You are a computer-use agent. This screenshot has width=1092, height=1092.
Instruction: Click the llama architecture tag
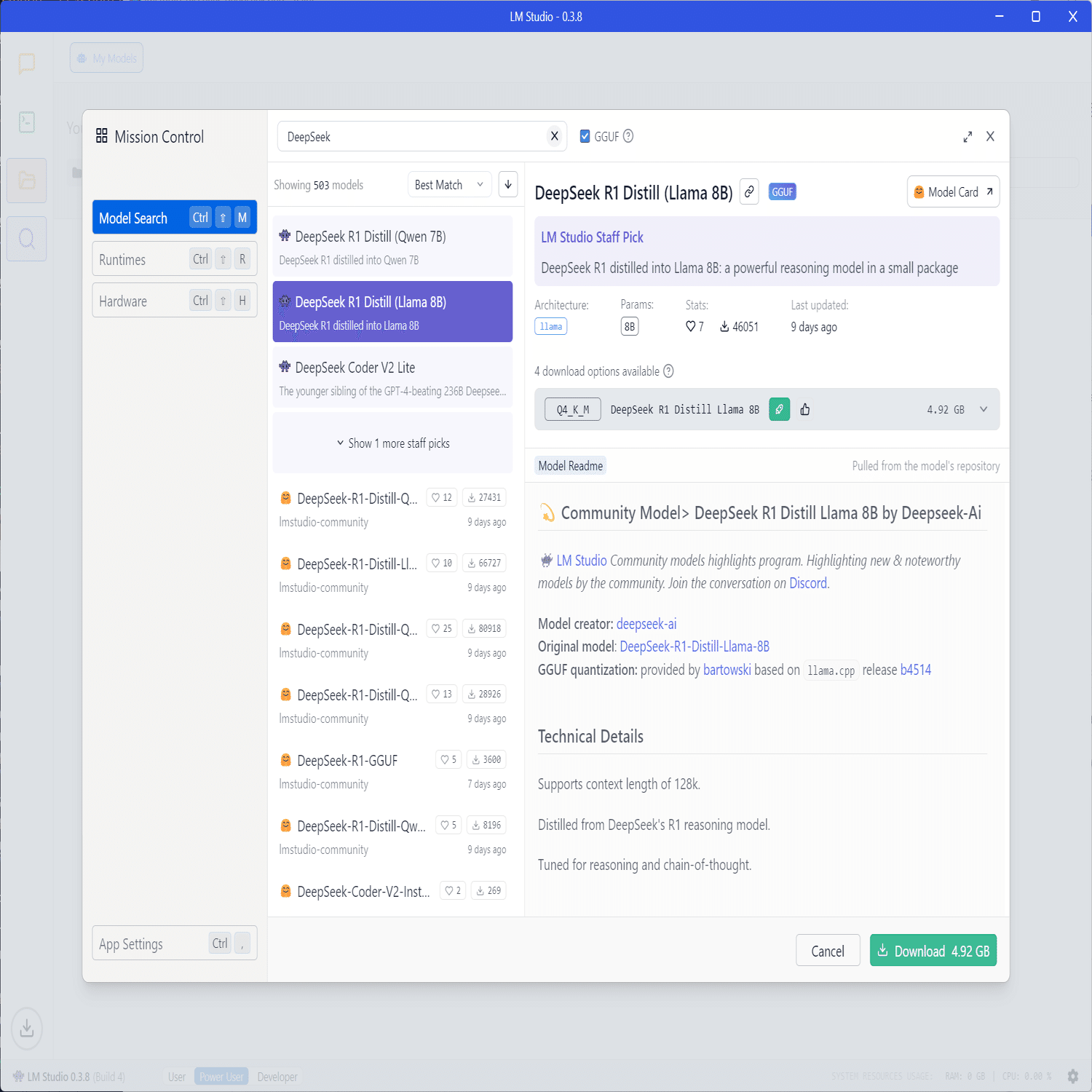551,326
